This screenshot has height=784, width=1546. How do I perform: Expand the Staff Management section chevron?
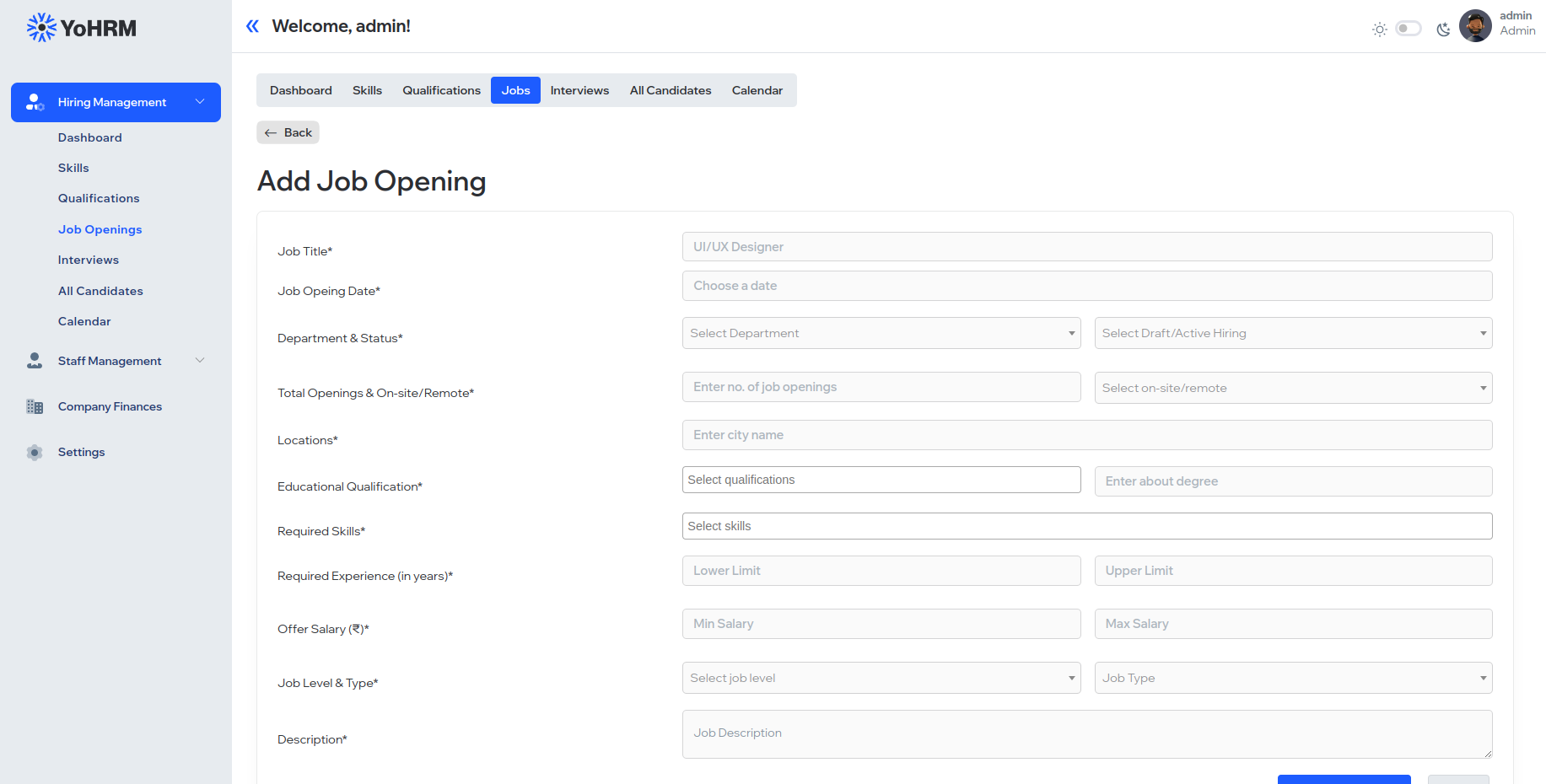(x=200, y=361)
